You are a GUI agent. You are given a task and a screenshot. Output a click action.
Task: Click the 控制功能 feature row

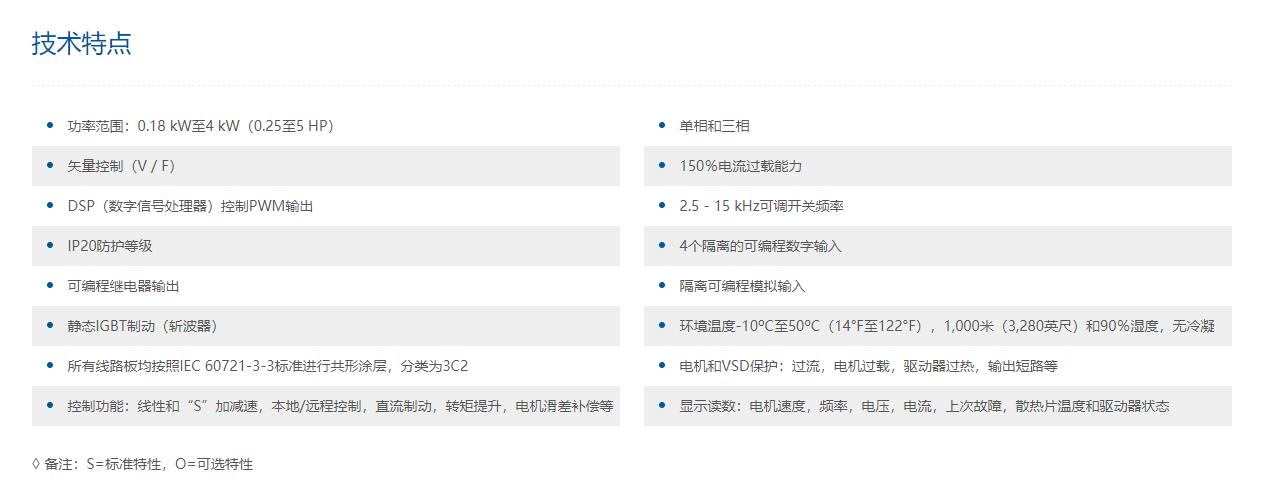coord(340,406)
